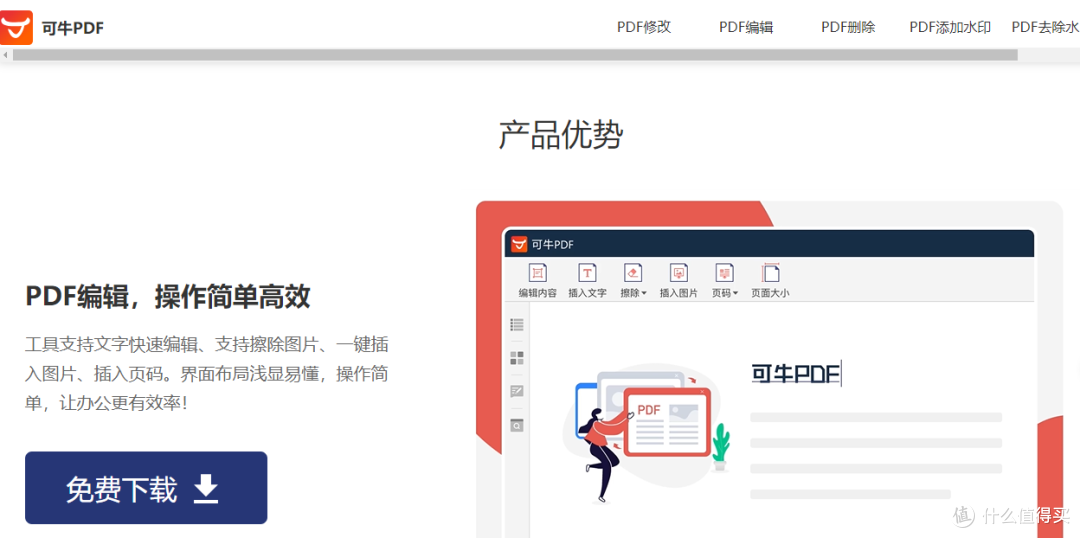Click the editable 可牛PDF text in document

[796, 374]
